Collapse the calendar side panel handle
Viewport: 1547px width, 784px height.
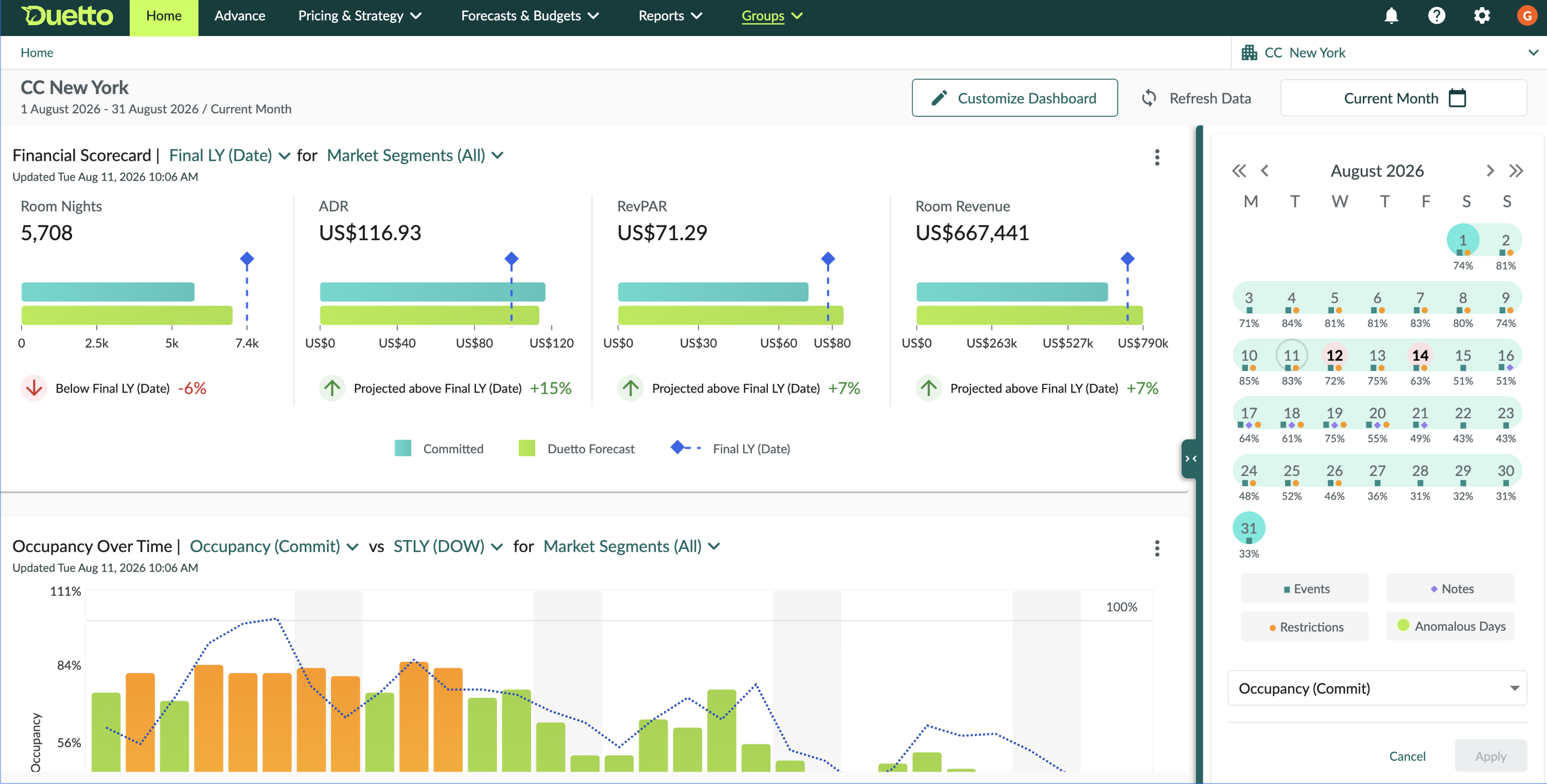(1190, 459)
